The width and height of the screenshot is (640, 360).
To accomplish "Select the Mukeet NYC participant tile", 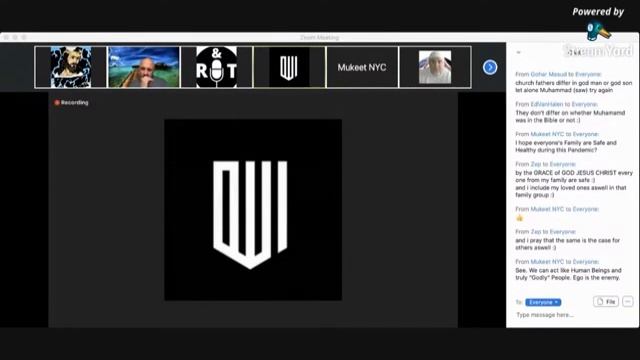I will point(362,67).
